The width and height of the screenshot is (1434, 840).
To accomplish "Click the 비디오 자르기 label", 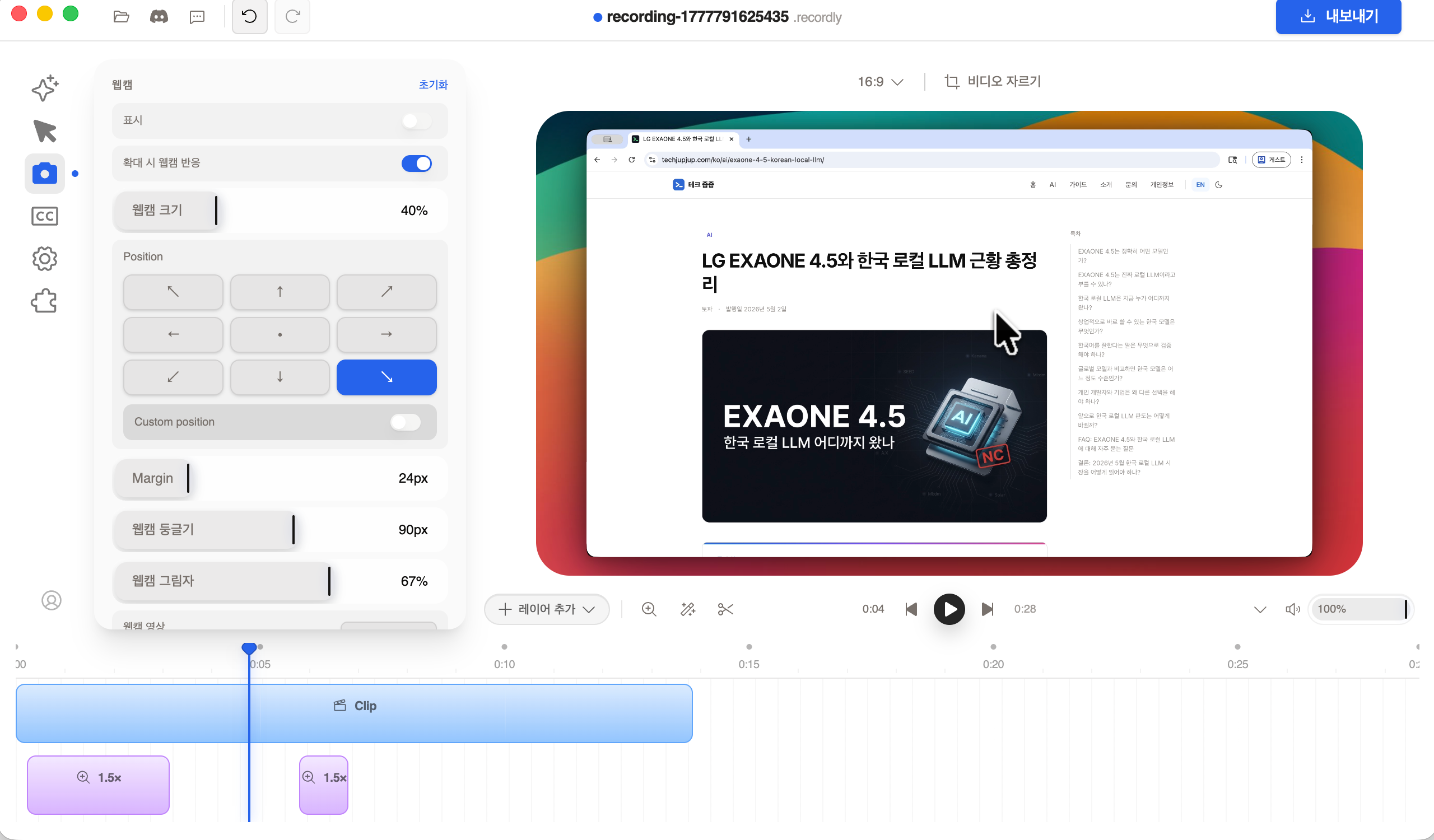I will tap(1004, 81).
